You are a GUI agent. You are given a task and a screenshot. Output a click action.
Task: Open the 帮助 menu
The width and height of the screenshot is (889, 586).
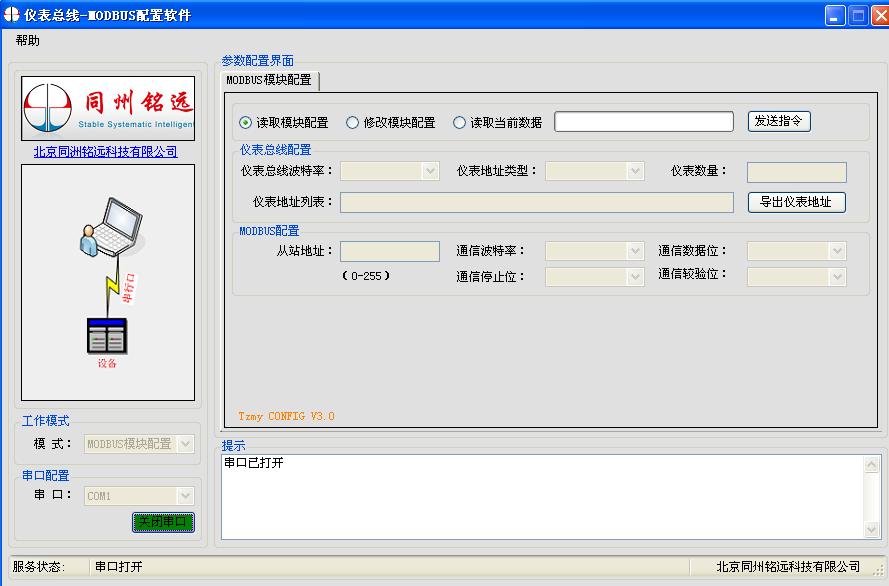pos(28,40)
